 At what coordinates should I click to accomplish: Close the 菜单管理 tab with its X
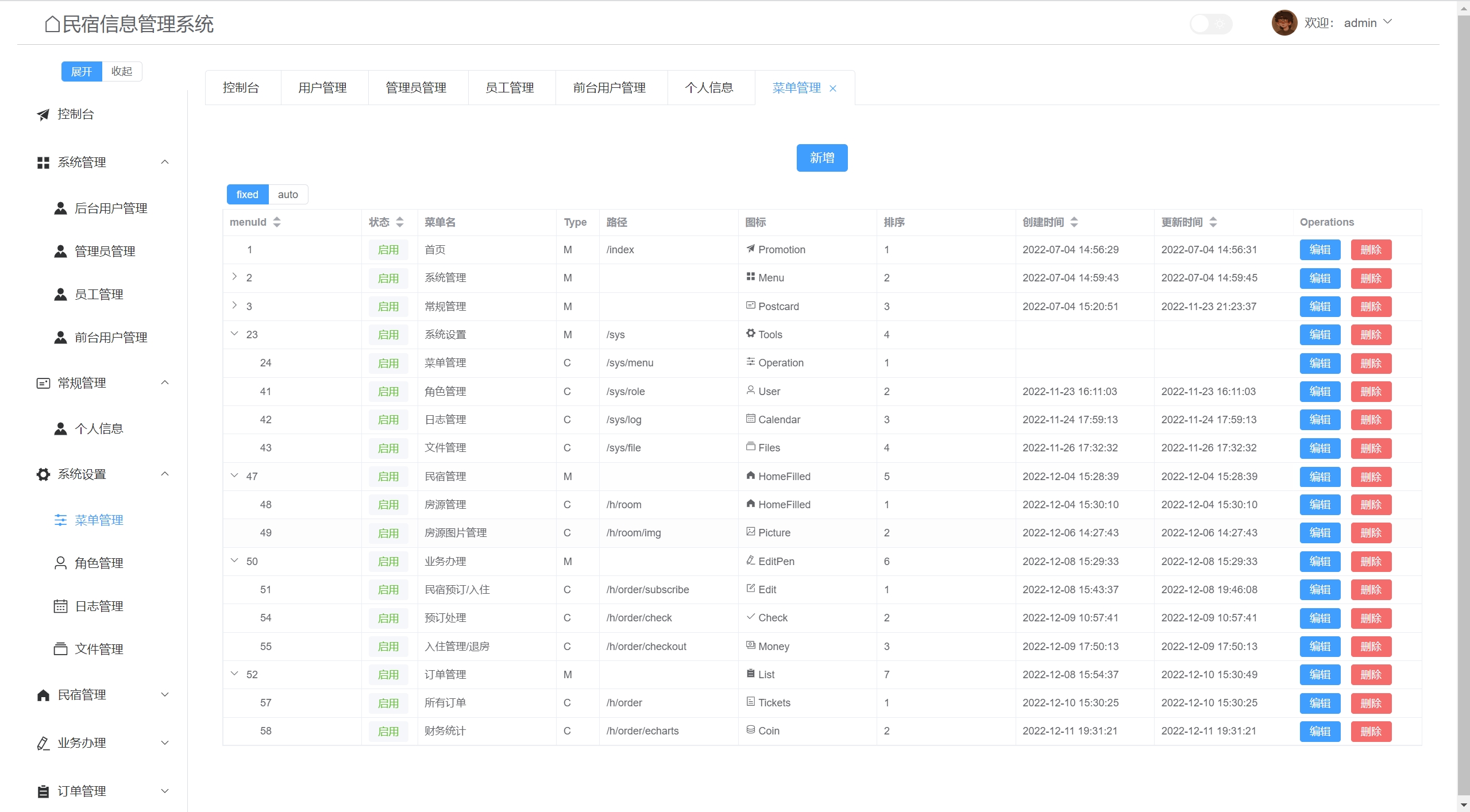833,88
